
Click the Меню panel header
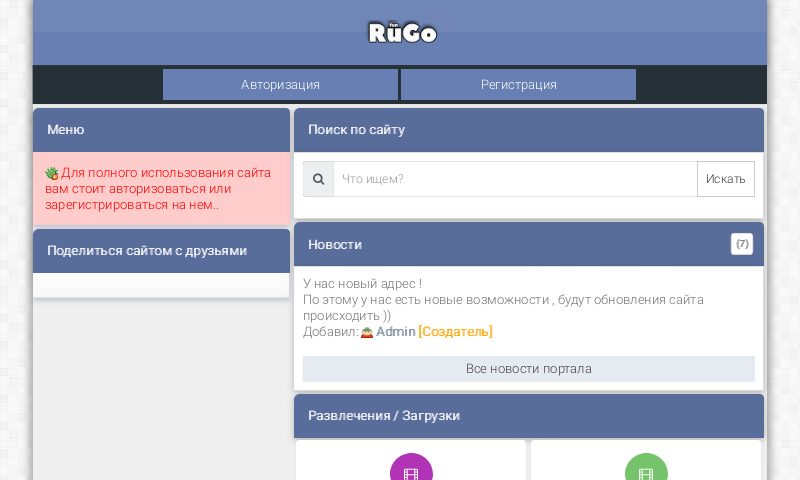click(x=65, y=130)
